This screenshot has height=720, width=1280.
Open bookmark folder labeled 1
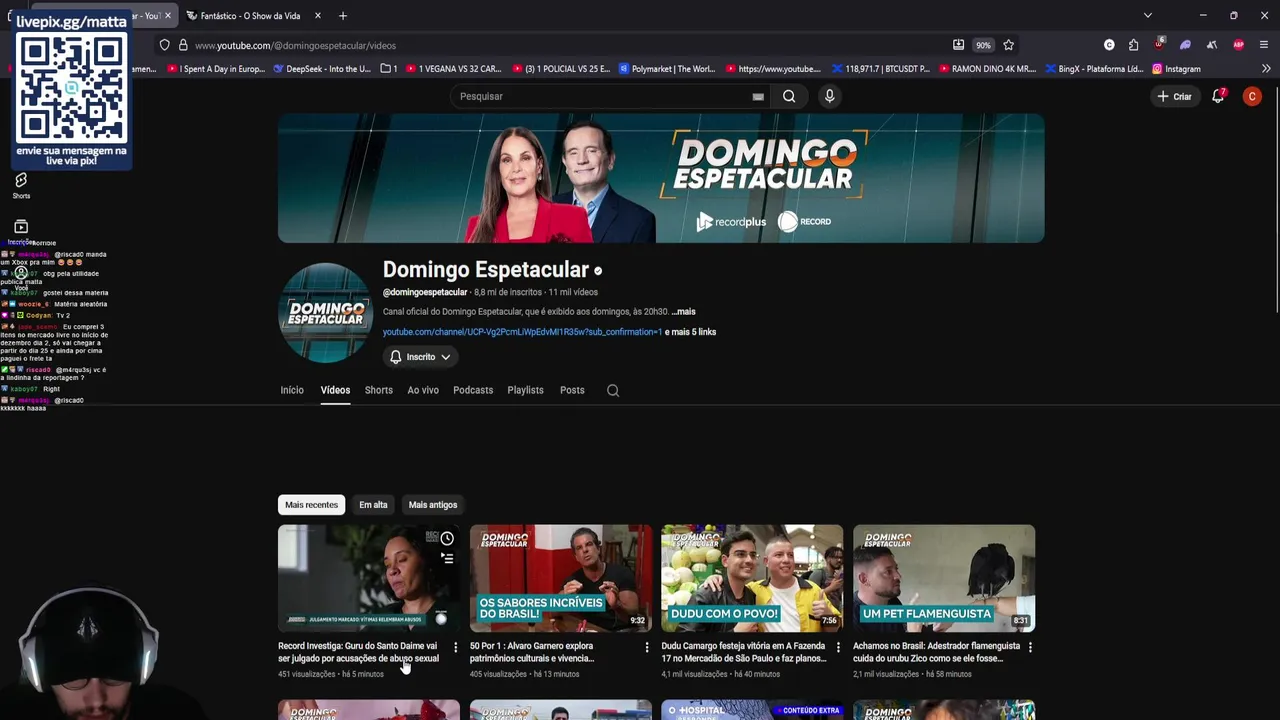(389, 69)
